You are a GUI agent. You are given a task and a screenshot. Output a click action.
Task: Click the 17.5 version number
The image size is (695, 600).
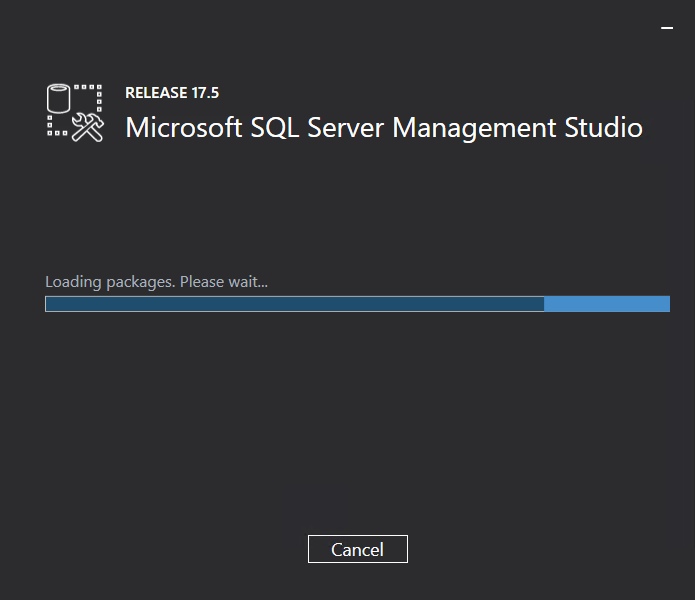(205, 93)
